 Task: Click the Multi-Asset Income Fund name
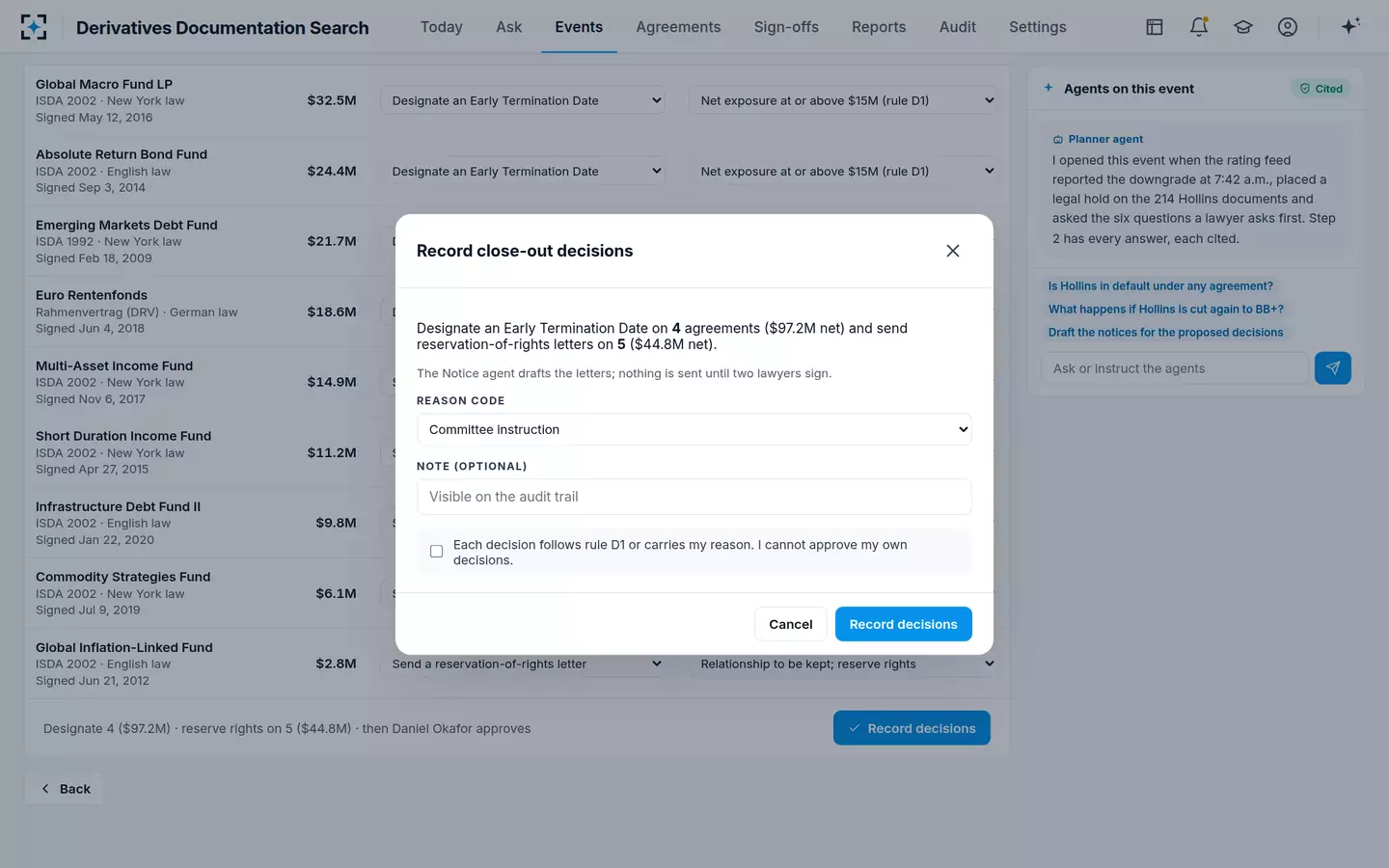point(114,366)
